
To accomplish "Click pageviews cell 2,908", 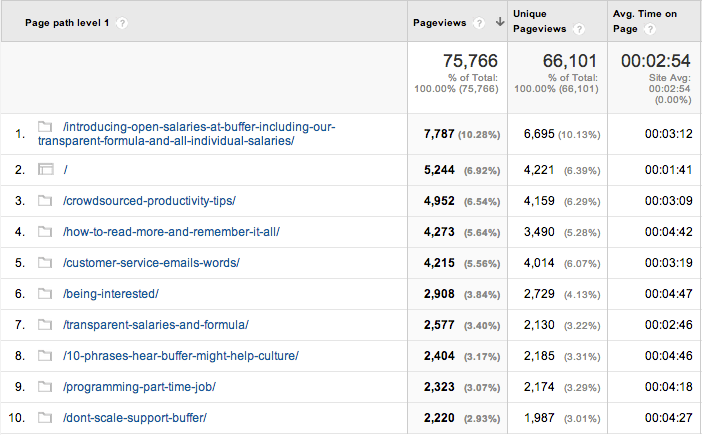I will [439, 294].
